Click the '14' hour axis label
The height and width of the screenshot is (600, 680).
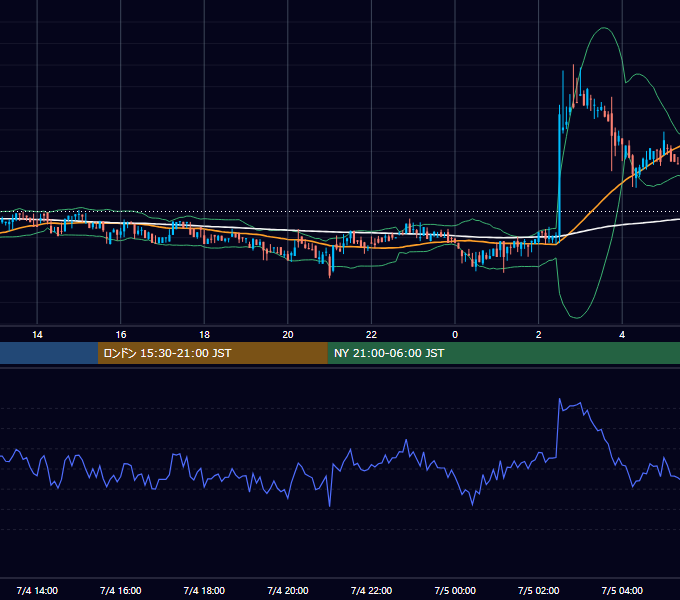tap(37, 335)
